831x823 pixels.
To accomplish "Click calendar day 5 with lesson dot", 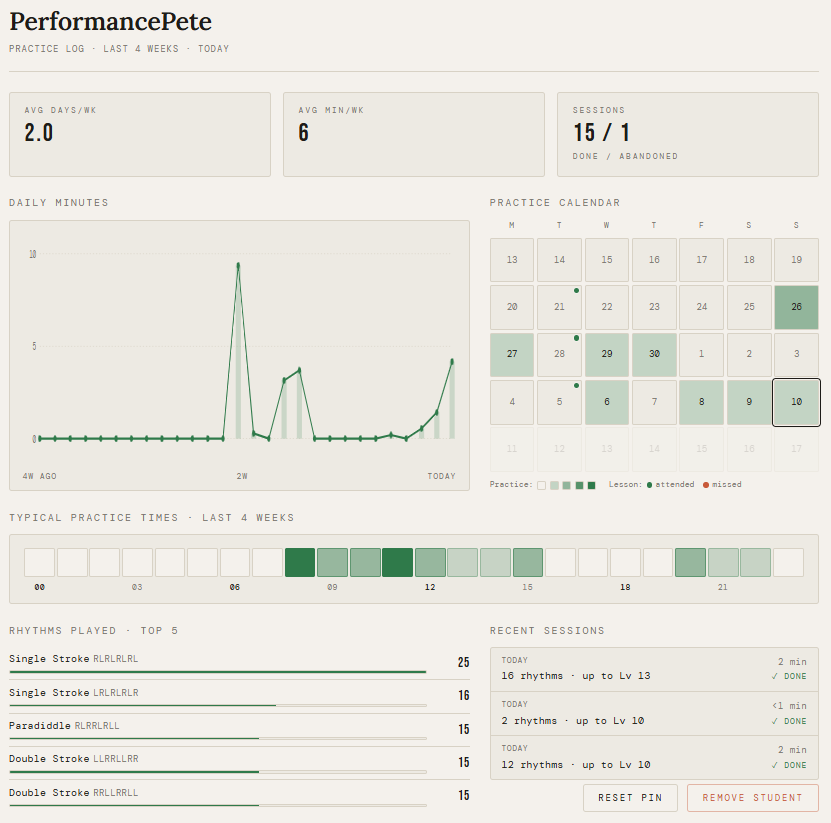I will pos(559,402).
